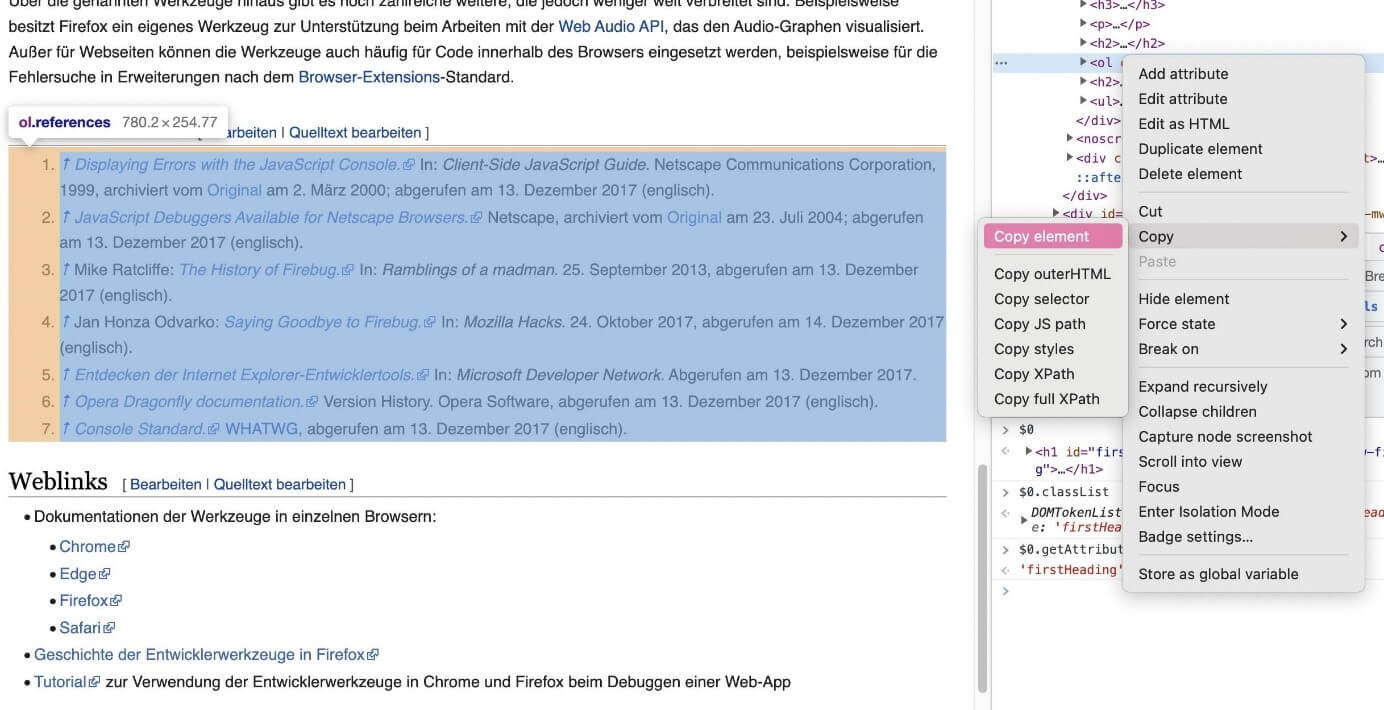Image resolution: width=1384 pixels, height=710 pixels.
Task: Expand the DOMTokenList console result
Action: coord(1023,520)
